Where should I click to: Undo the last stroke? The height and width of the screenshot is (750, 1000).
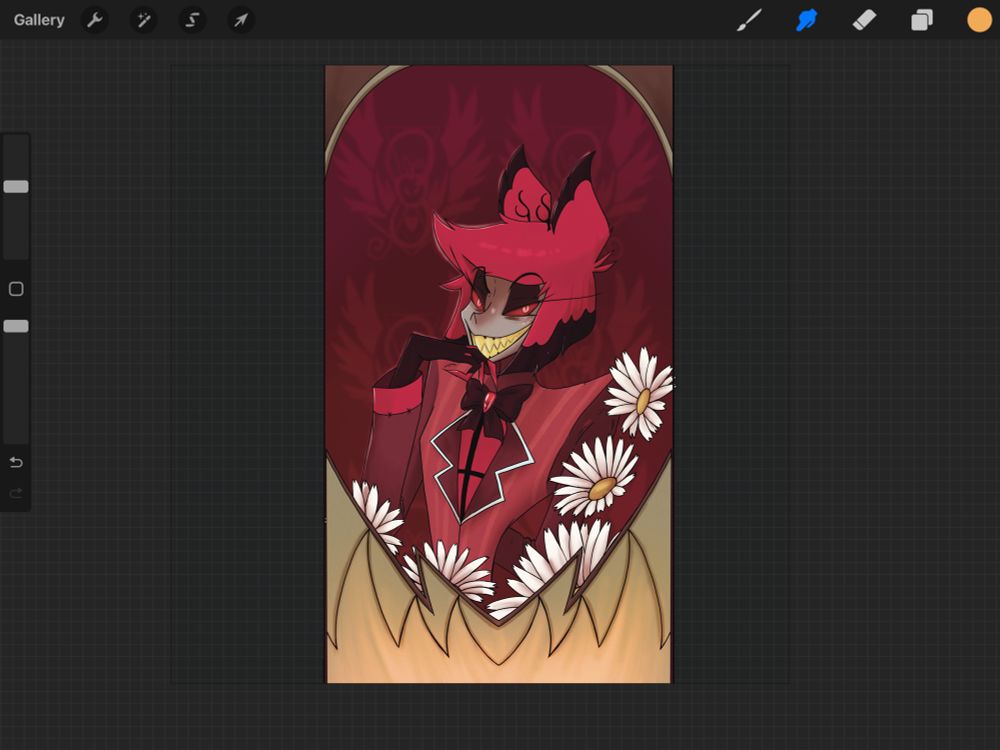click(x=16, y=462)
